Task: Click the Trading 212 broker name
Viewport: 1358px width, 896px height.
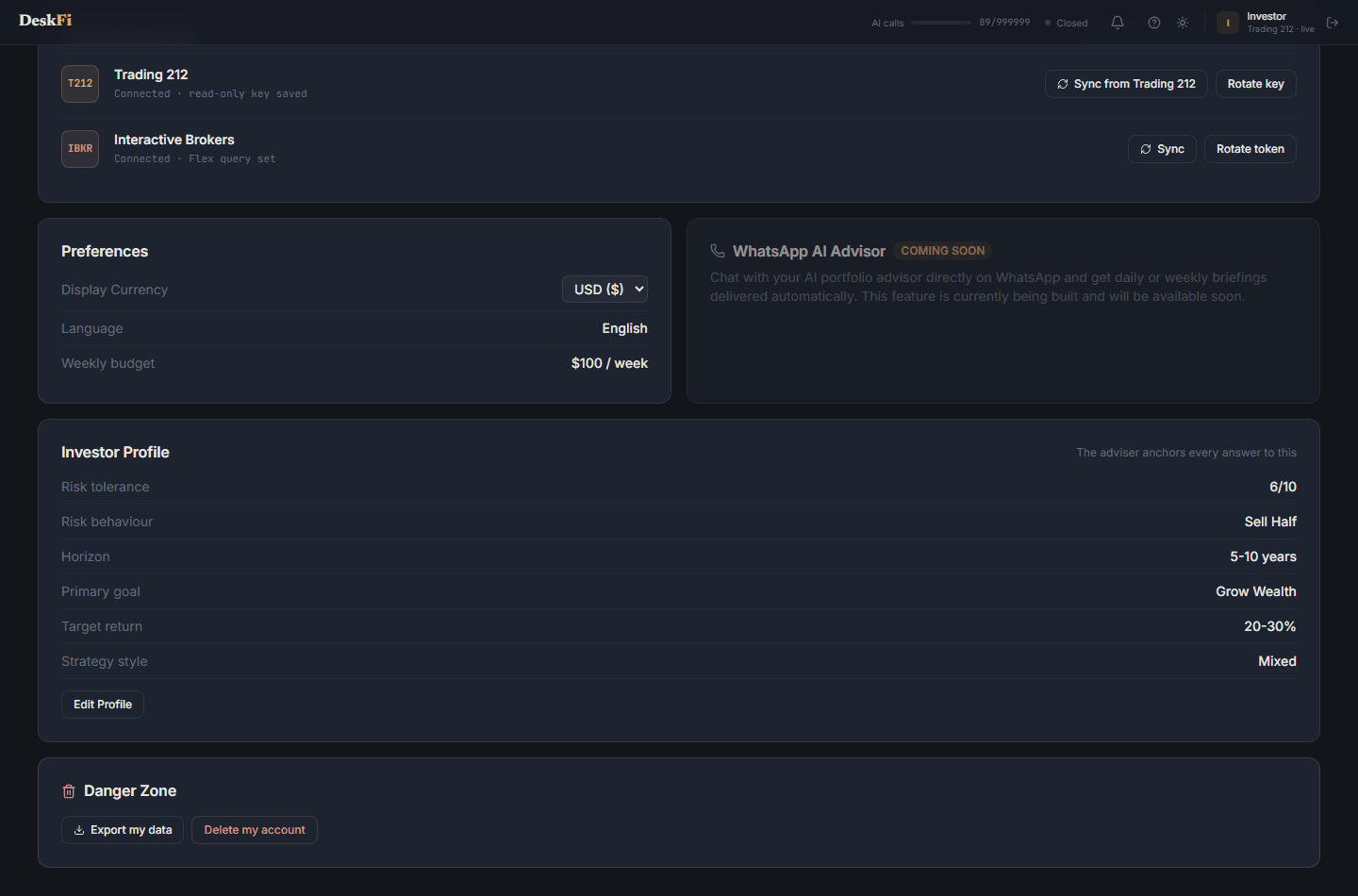Action: [151, 75]
